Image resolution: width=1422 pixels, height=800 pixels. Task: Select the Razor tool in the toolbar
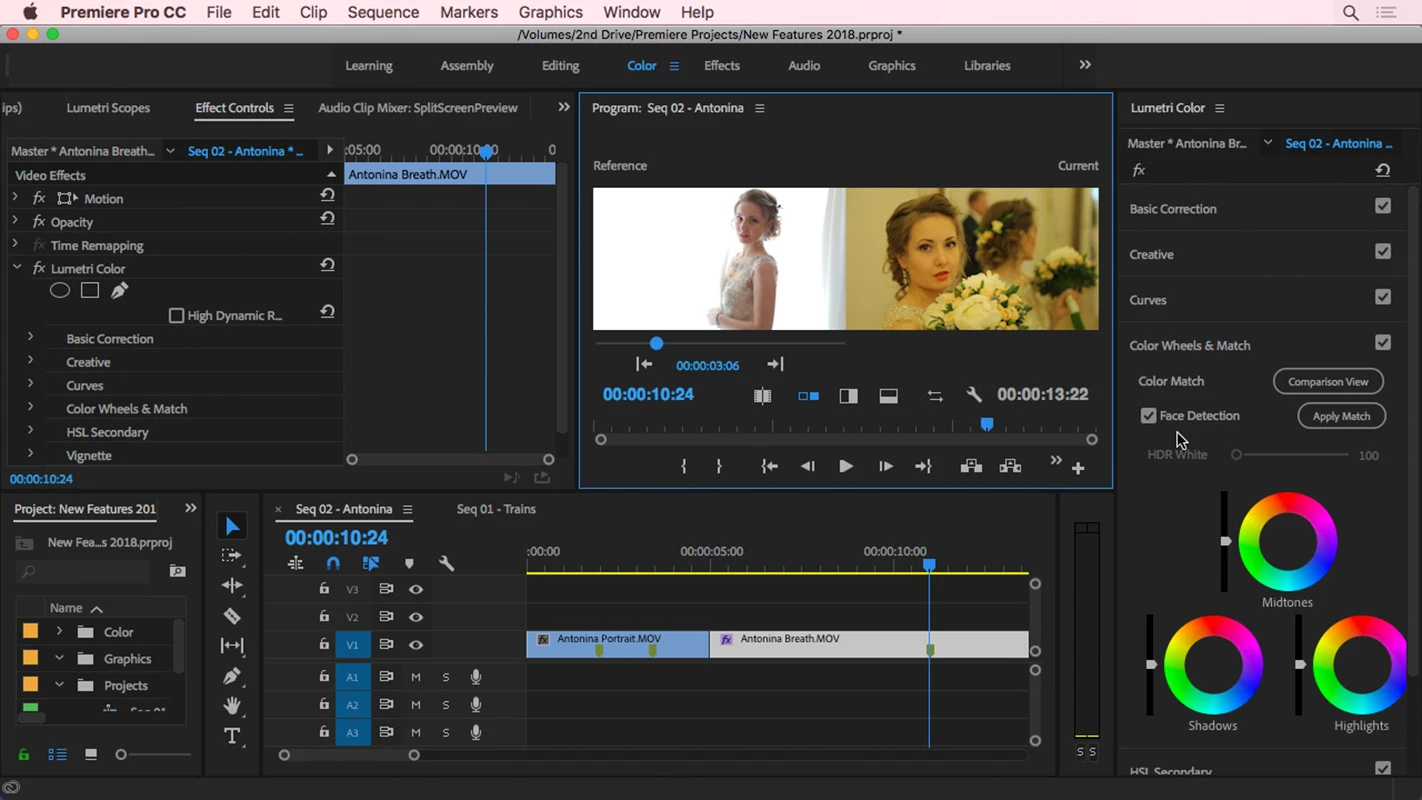232,616
